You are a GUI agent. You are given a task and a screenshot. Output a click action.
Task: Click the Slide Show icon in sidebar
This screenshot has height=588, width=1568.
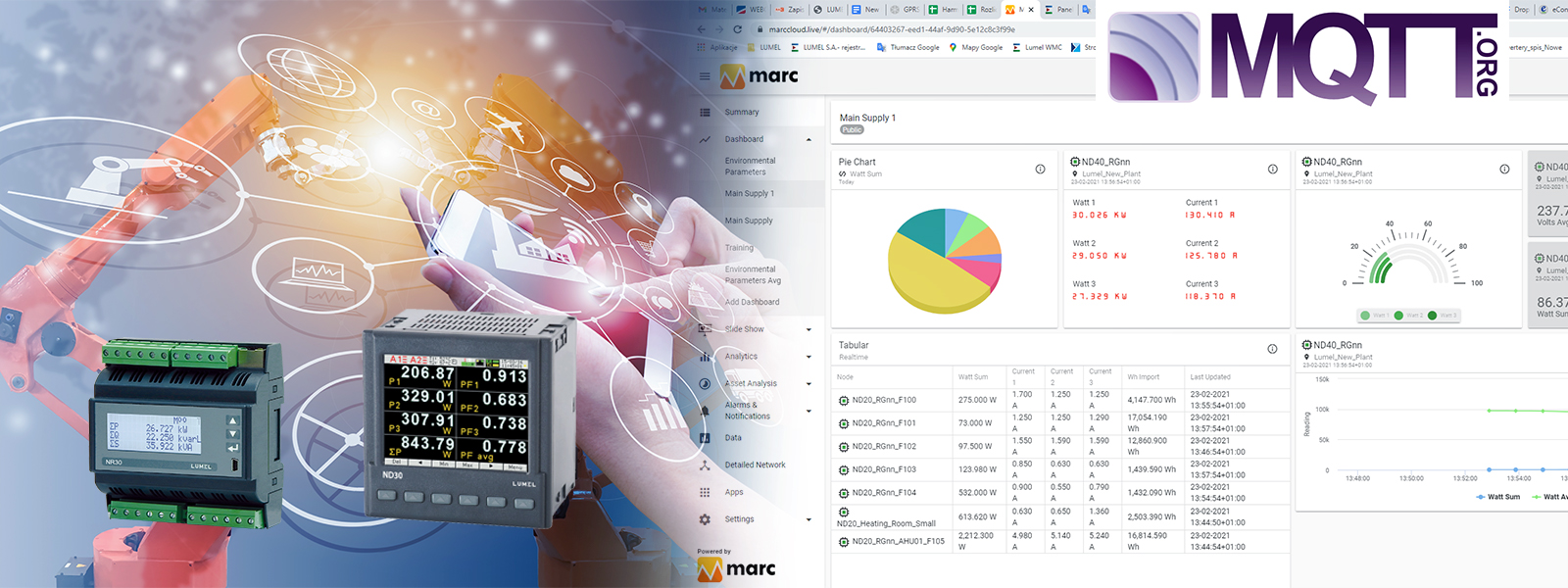coord(705,329)
